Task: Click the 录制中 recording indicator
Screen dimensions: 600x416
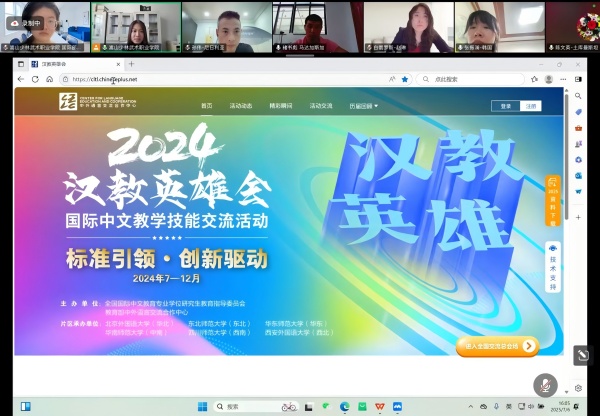Action: 25,23
